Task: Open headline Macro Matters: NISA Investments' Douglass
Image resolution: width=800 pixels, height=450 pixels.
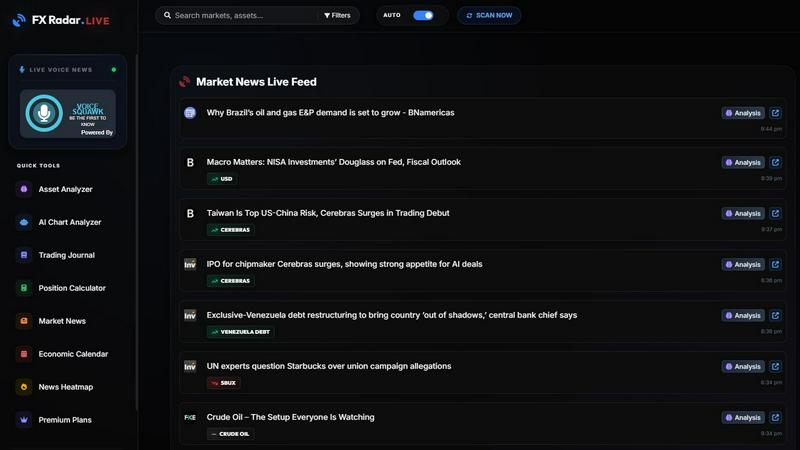Action: [x=333, y=162]
